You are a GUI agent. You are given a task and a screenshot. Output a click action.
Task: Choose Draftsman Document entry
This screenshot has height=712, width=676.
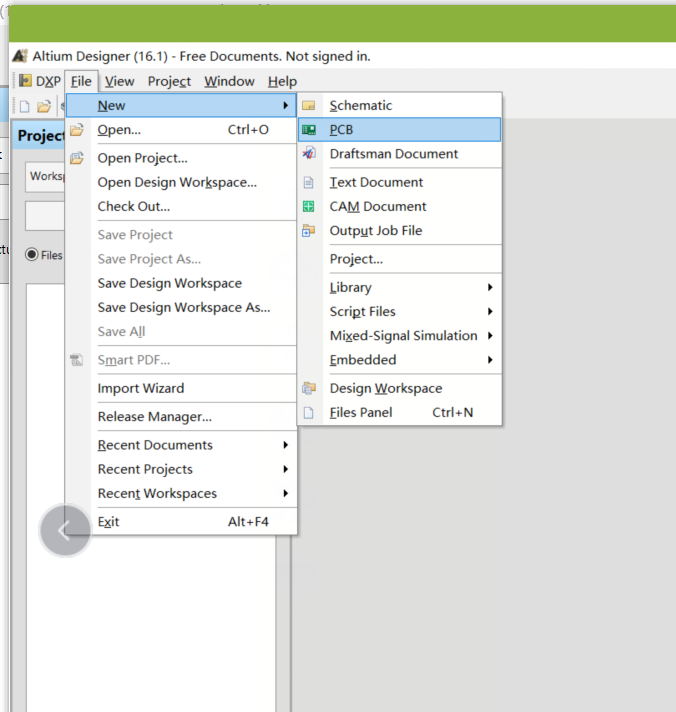400,154
